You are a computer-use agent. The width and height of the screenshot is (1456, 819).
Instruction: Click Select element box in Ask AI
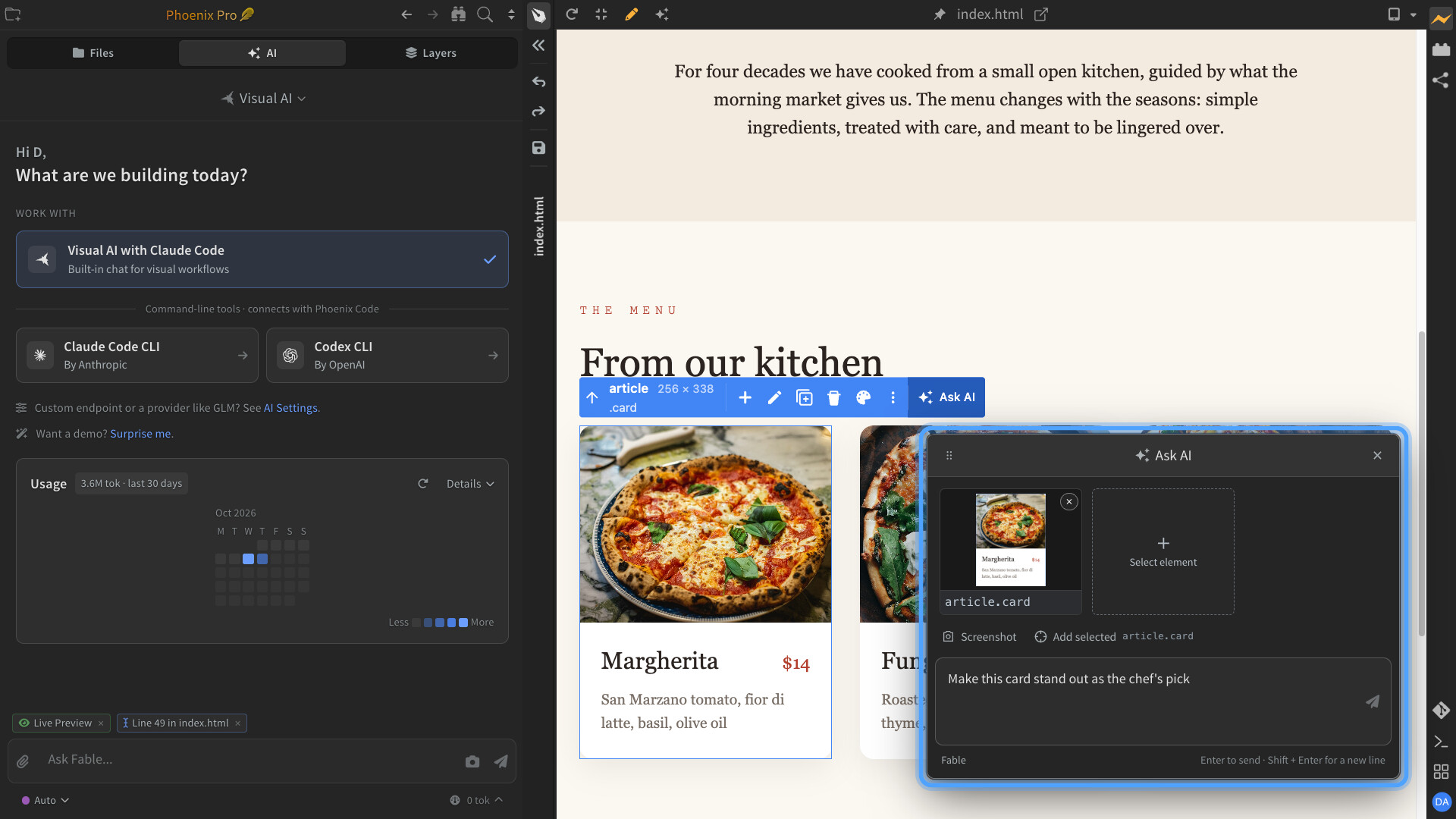coord(1163,551)
